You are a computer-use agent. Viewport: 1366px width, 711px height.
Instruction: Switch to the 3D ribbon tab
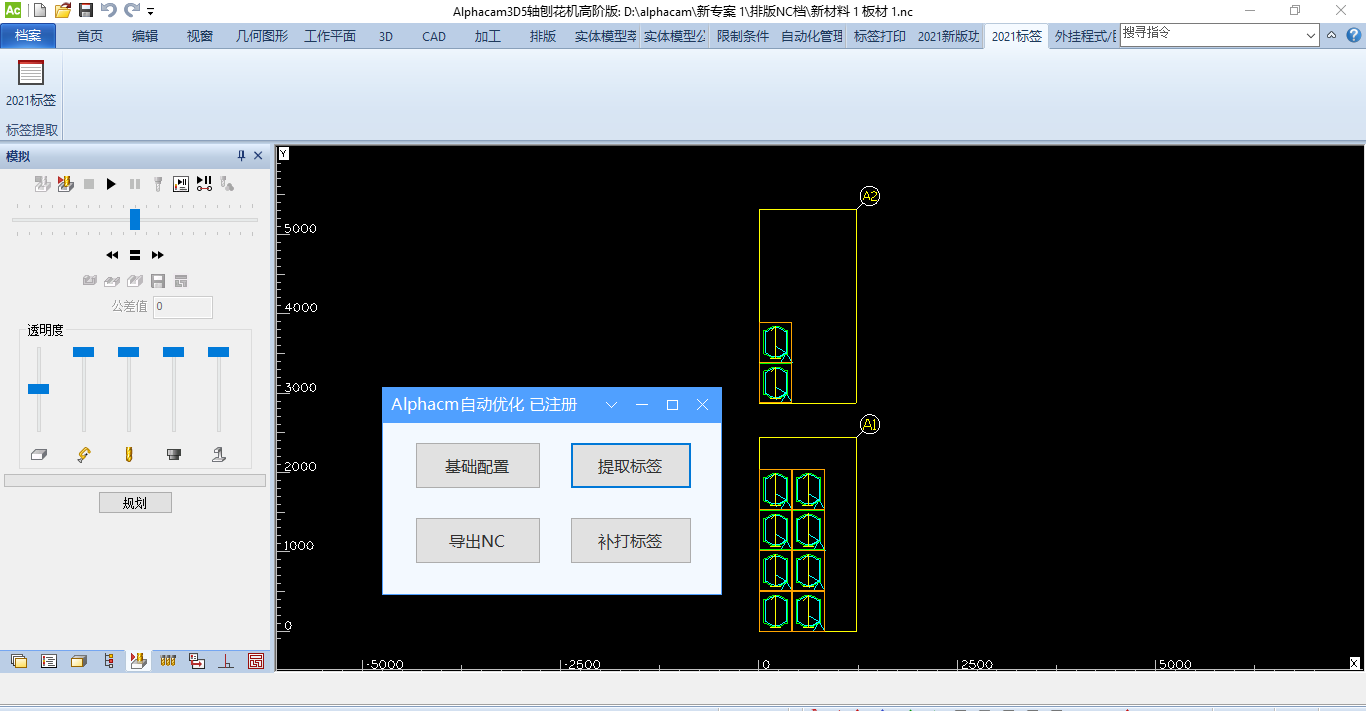pos(386,36)
